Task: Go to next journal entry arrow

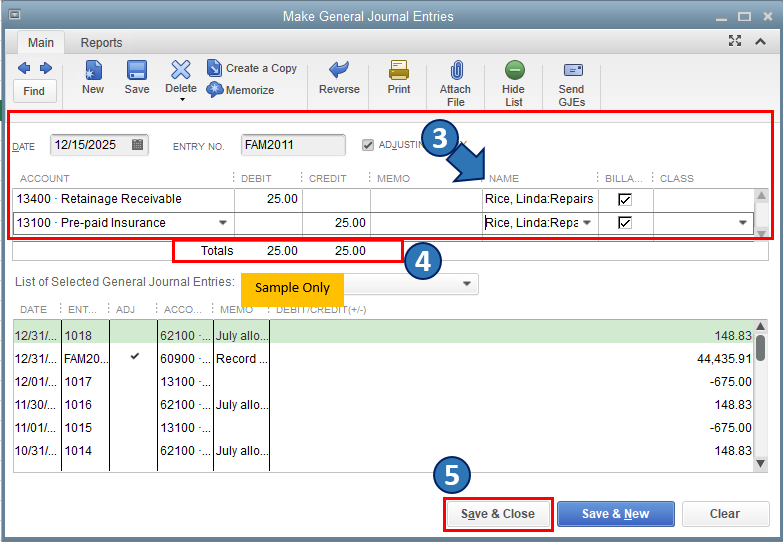Action: [x=46, y=68]
